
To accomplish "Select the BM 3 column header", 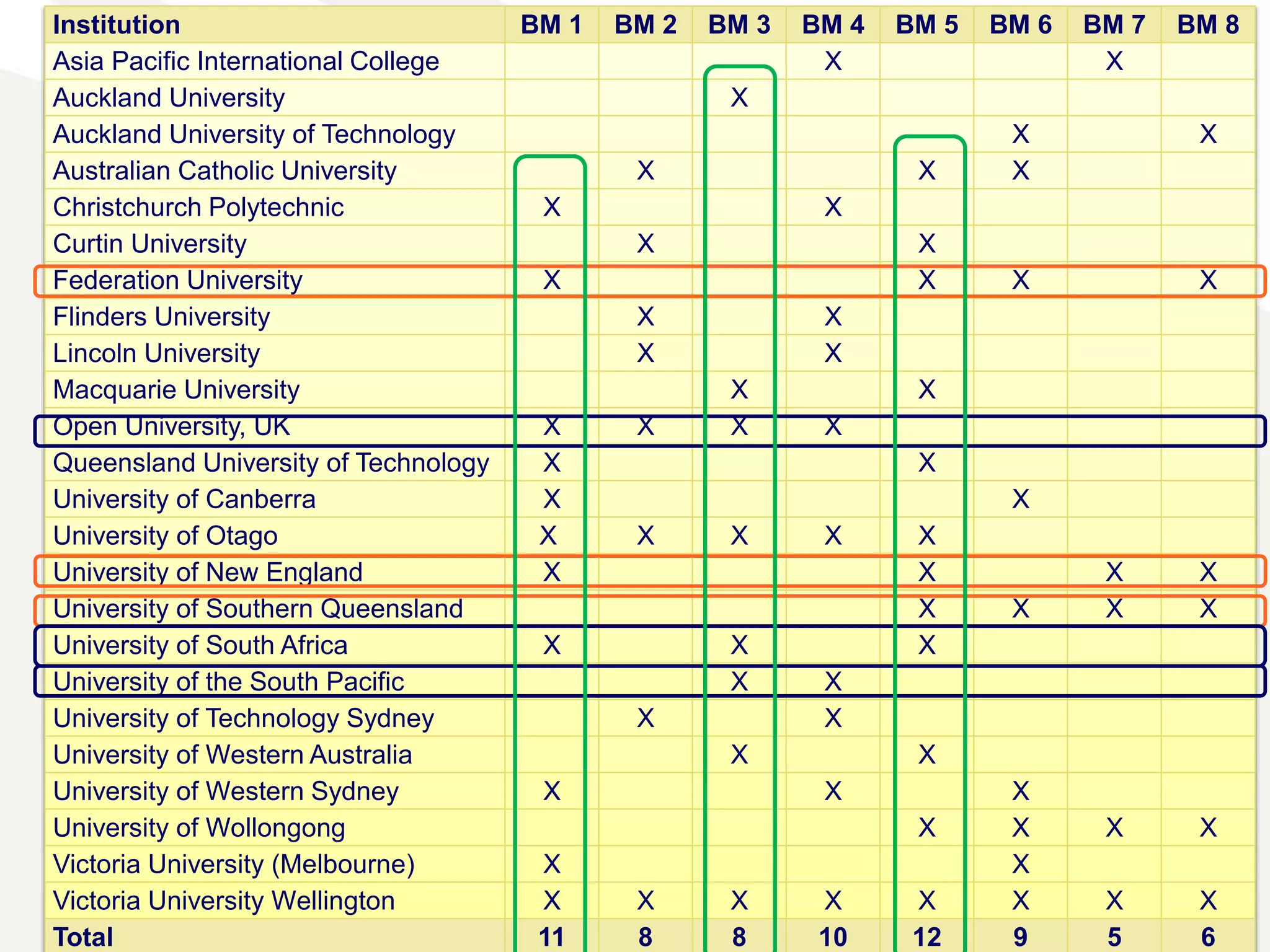I will point(739,25).
